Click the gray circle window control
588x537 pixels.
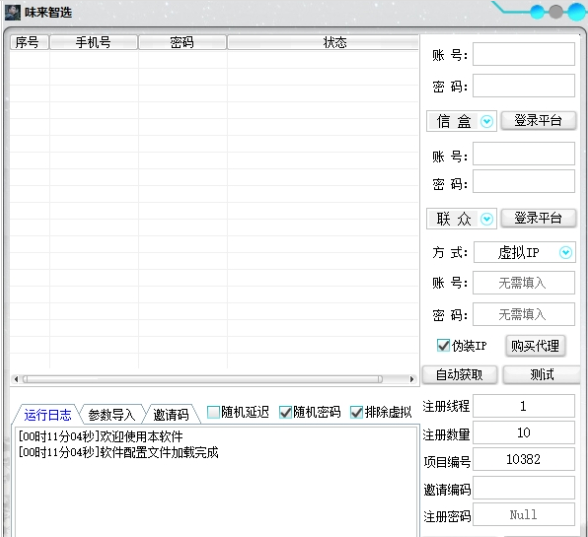556,12
